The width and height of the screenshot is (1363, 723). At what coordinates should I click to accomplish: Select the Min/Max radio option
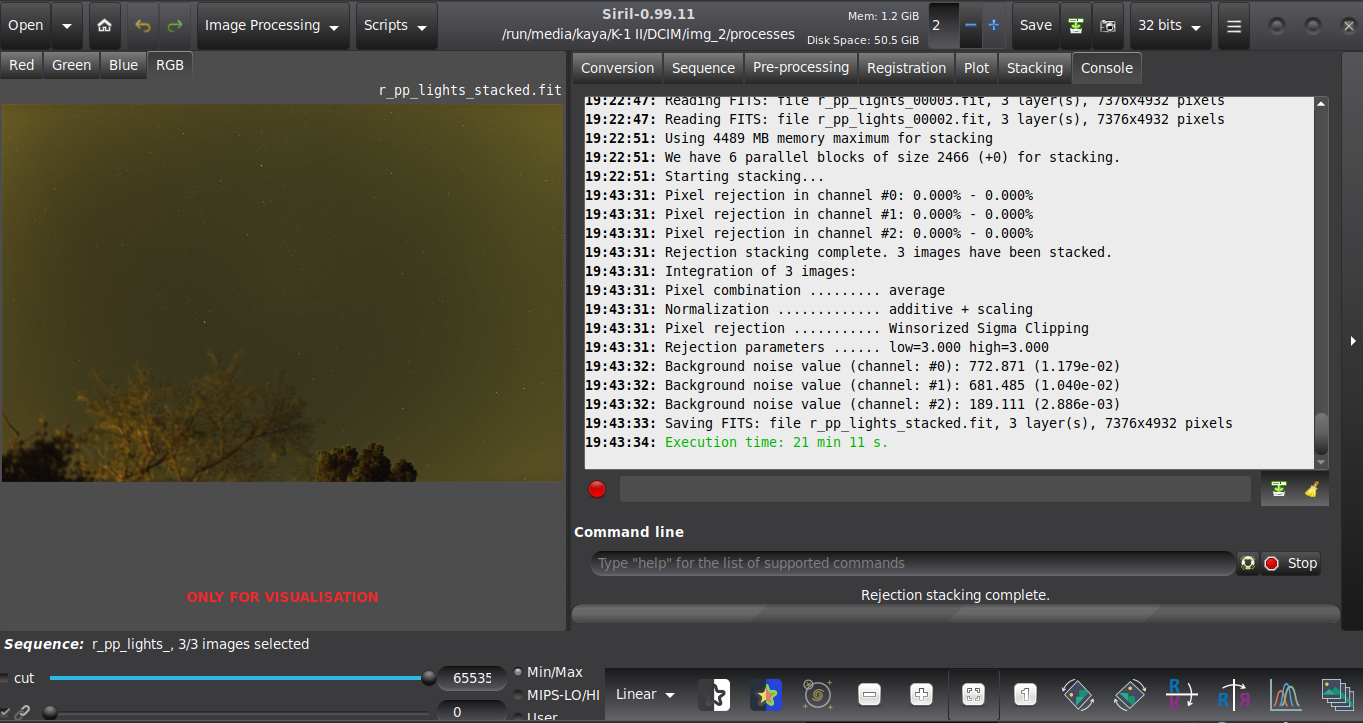pos(518,672)
